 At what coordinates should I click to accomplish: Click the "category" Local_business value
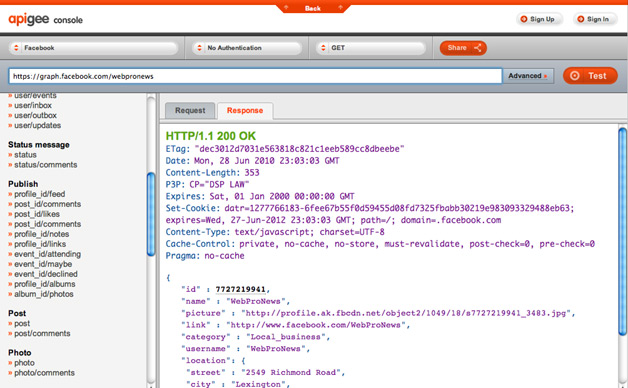click(x=286, y=337)
